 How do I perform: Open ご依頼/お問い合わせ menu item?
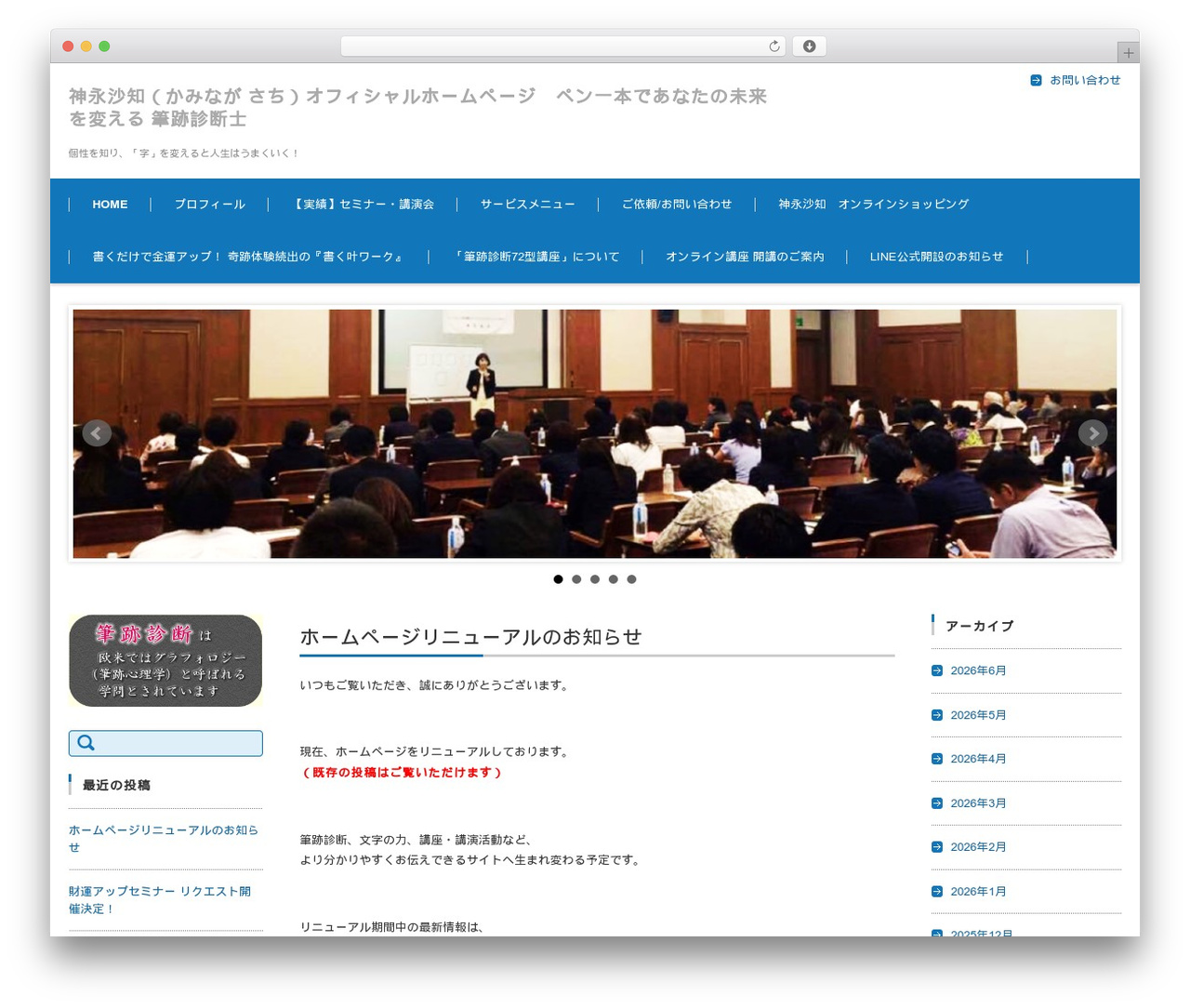[677, 205]
